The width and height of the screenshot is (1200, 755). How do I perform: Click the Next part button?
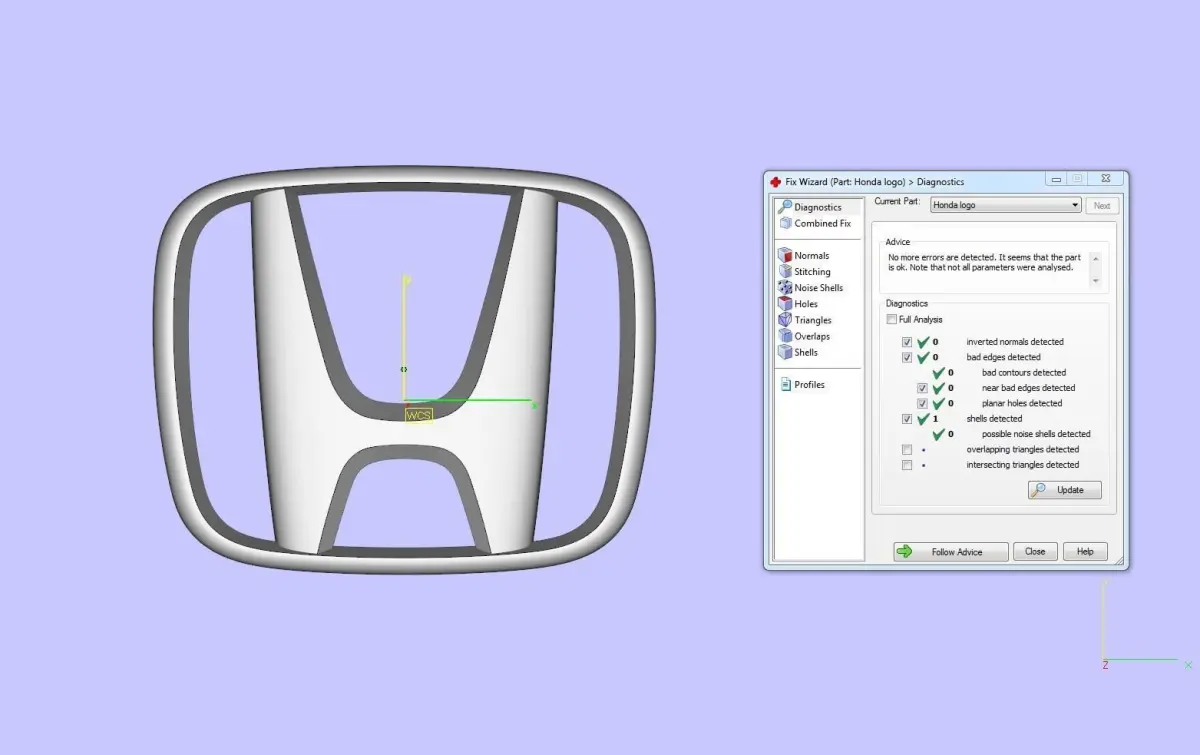tap(1102, 205)
